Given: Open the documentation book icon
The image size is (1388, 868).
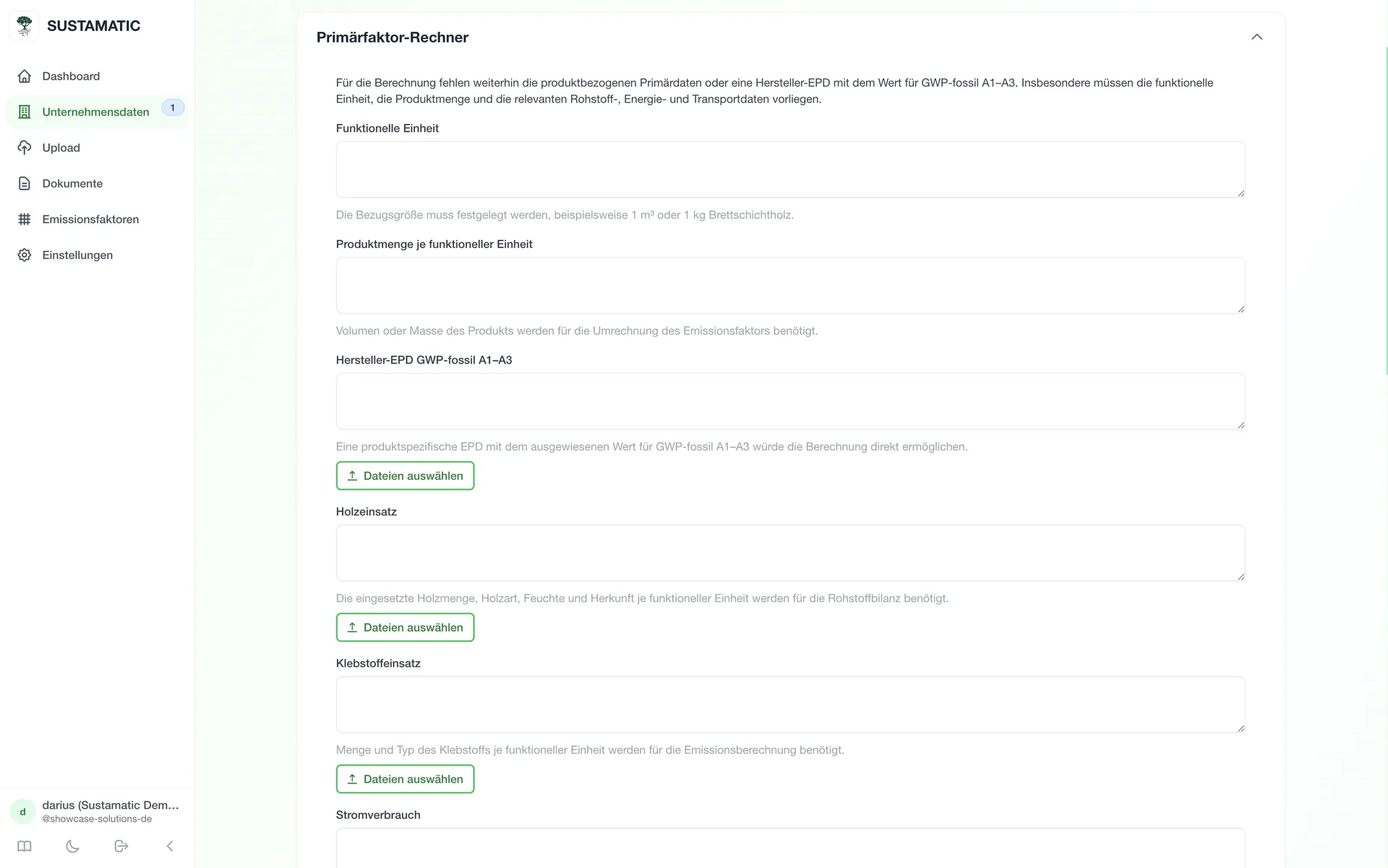Looking at the screenshot, I should [25, 846].
